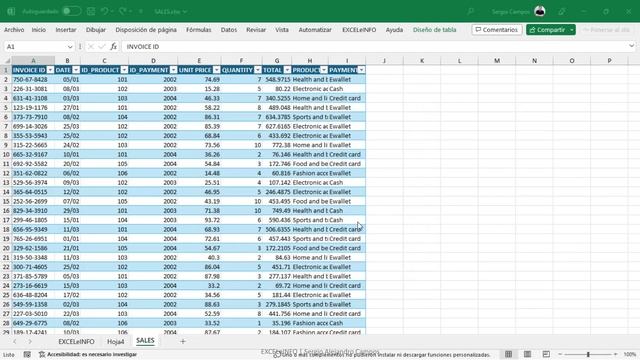
Task: Open the PAYMENT column filter dropdown
Action: click(361, 70)
